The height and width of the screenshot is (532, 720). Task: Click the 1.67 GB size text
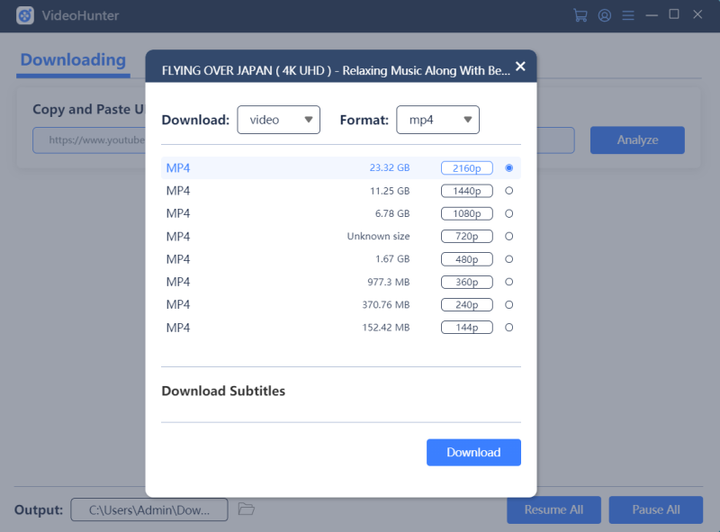tap(392, 259)
